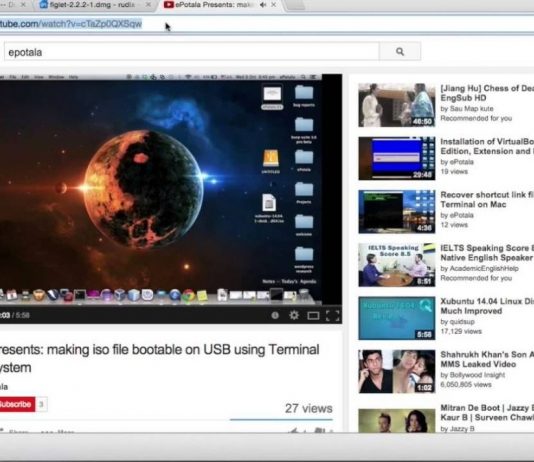534x462 pixels.
Task: Subscribe to the ePotala channel
Action: [x=17, y=404]
